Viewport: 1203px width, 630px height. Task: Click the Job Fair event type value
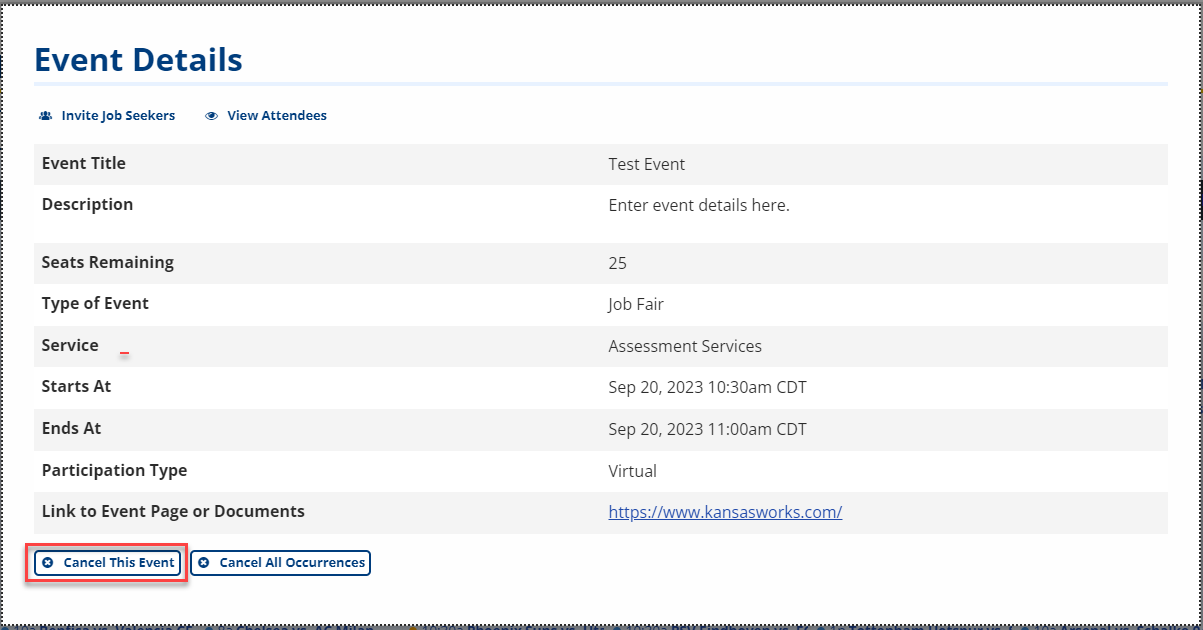tap(635, 304)
